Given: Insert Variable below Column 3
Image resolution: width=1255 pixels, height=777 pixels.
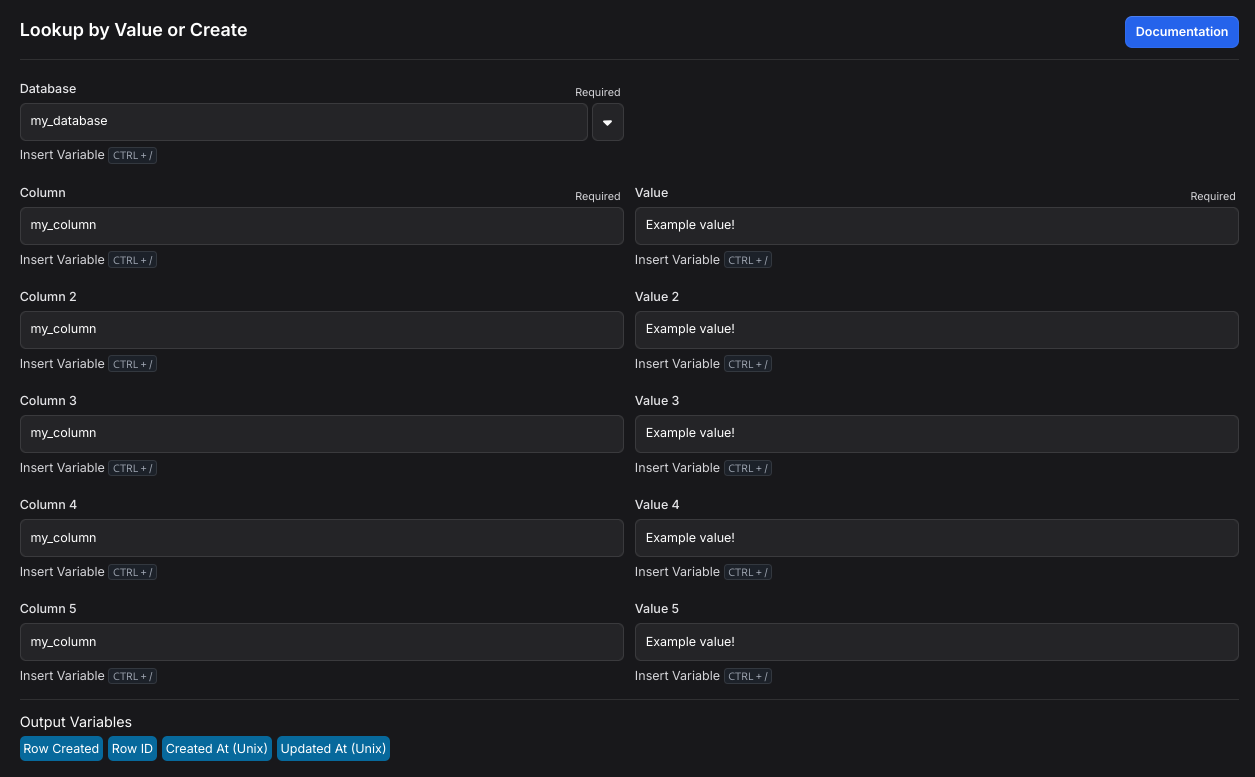Looking at the screenshot, I should pyautogui.click(x=62, y=468).
